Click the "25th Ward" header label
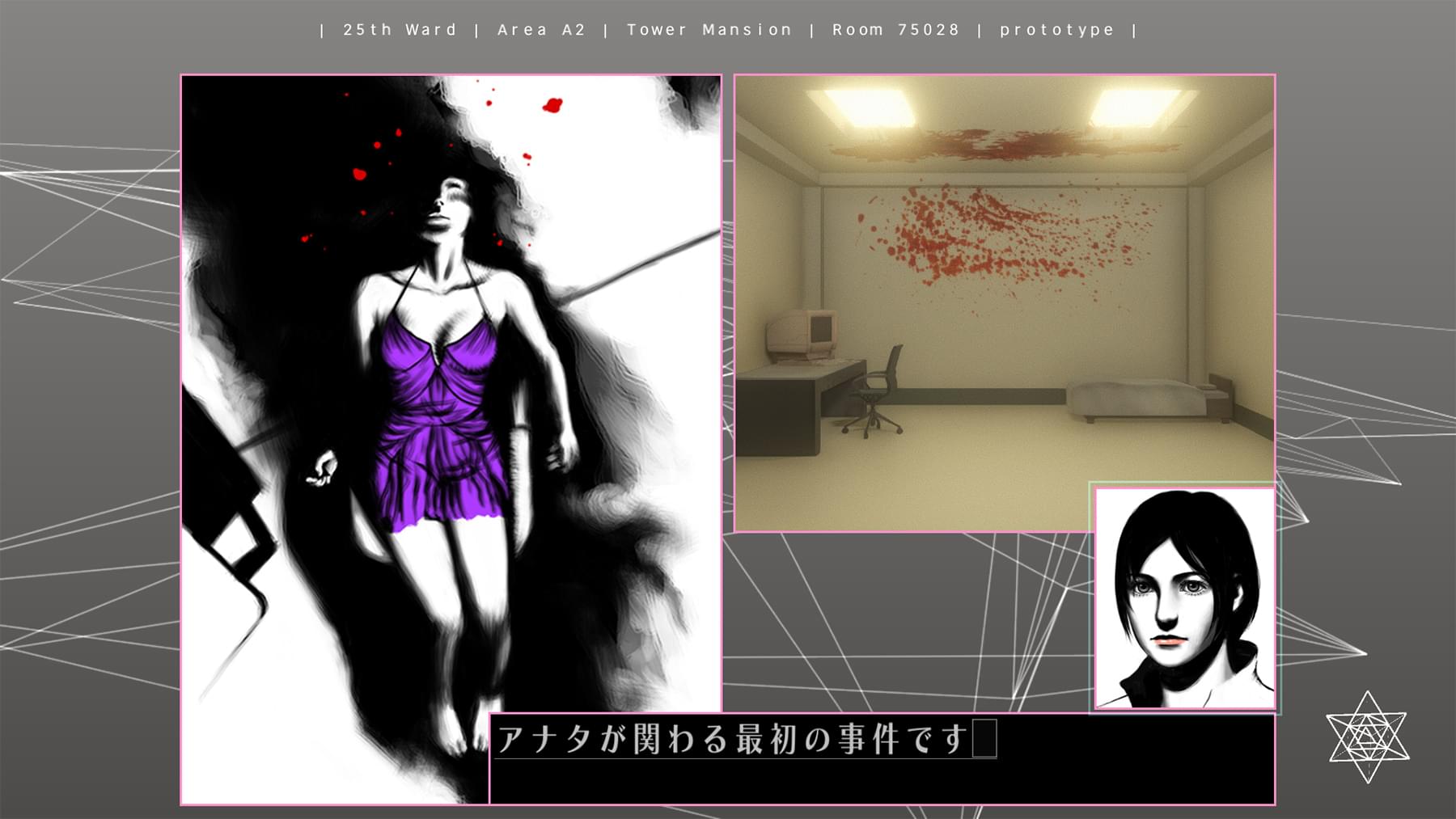This screenshot has width=1456, height=819. [400, 30]
